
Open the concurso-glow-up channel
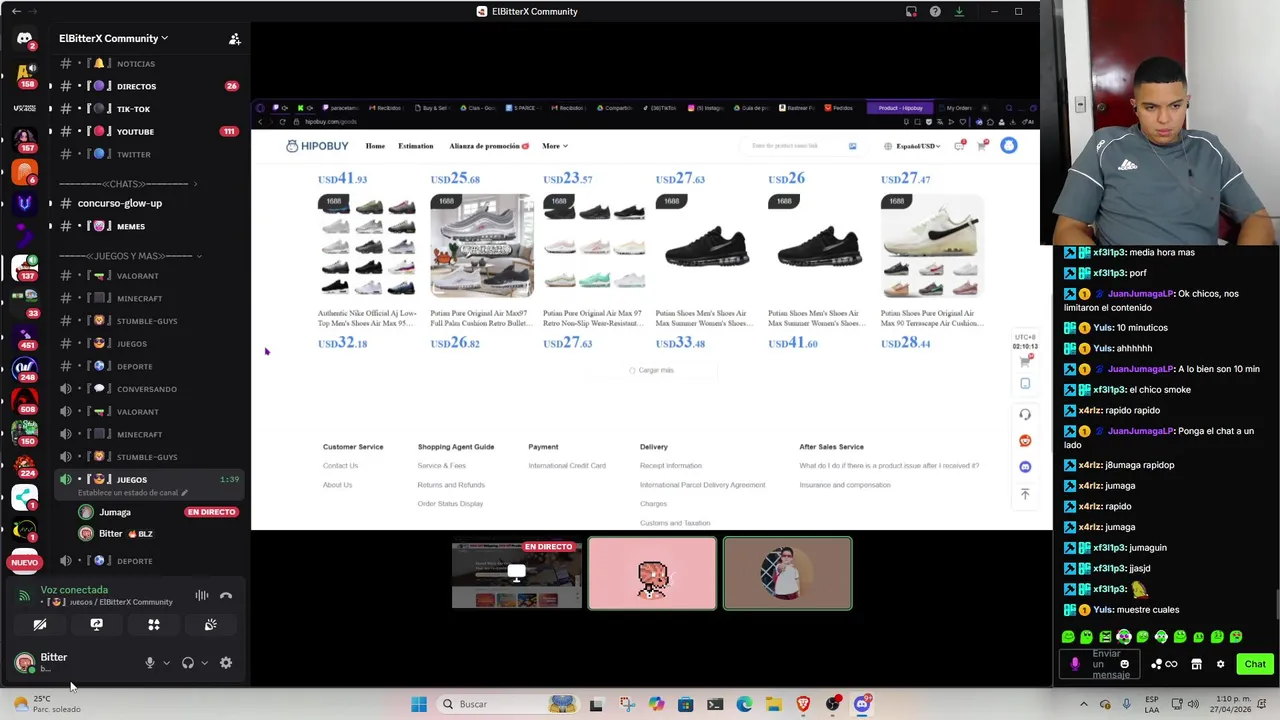pos(118,203)
